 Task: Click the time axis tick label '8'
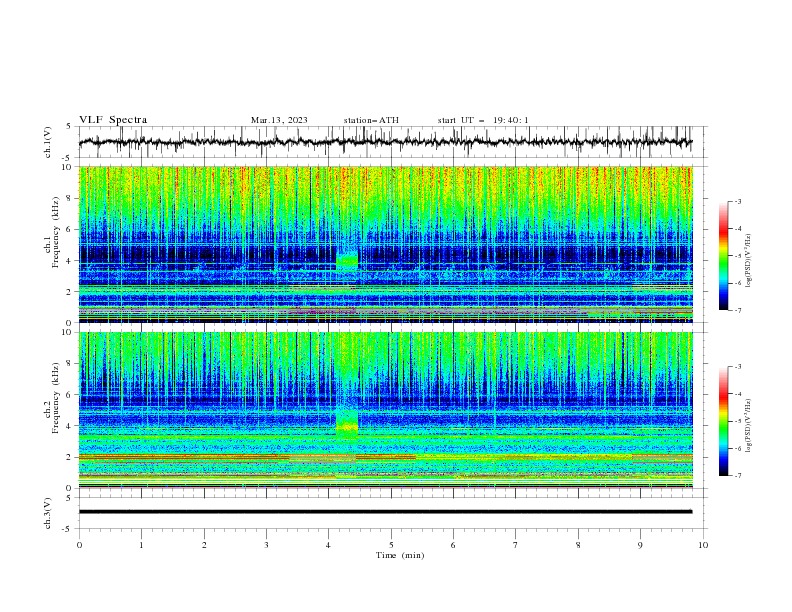click(x=578, y=545)
